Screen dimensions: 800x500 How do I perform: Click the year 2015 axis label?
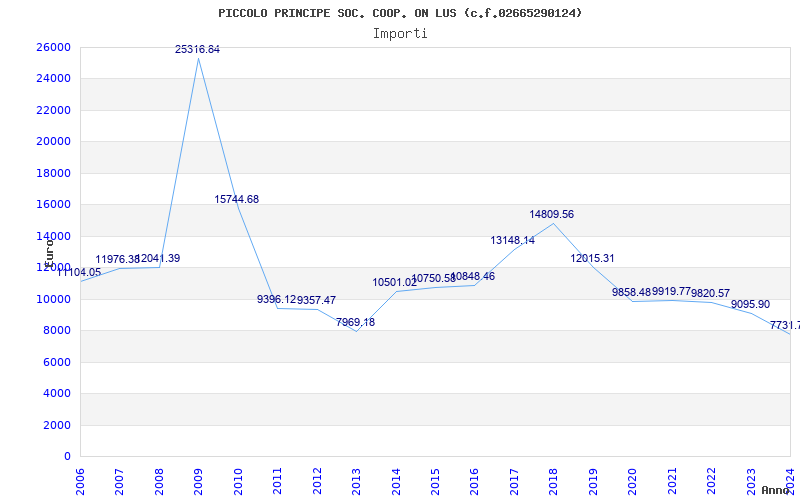pyautogui.click(x=435, y=482)
